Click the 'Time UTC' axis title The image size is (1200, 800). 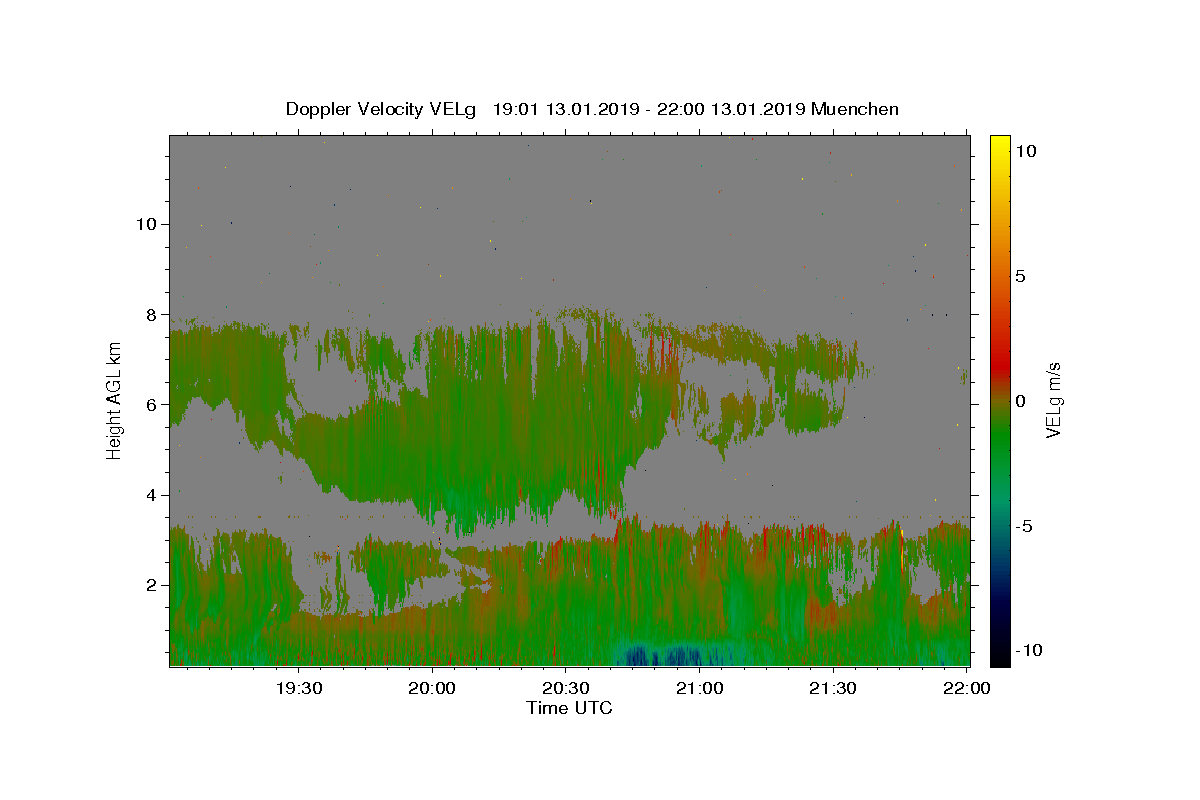coord(569,708)
